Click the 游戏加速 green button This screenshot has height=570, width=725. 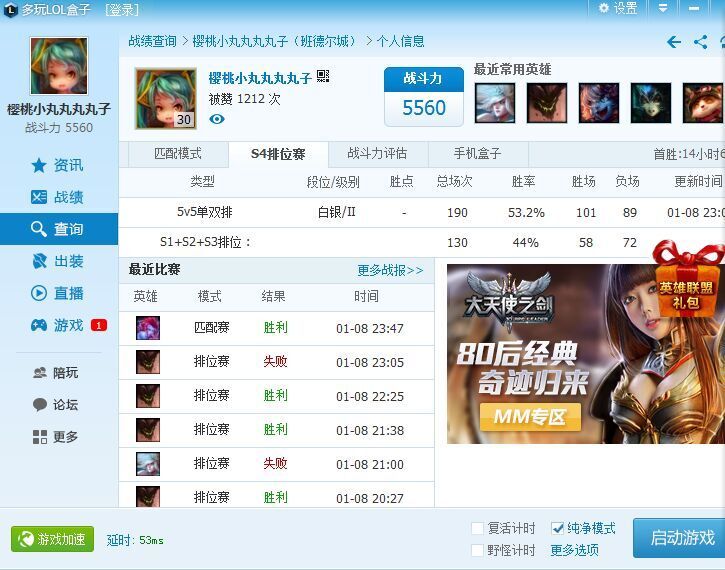tap(52, 539)
